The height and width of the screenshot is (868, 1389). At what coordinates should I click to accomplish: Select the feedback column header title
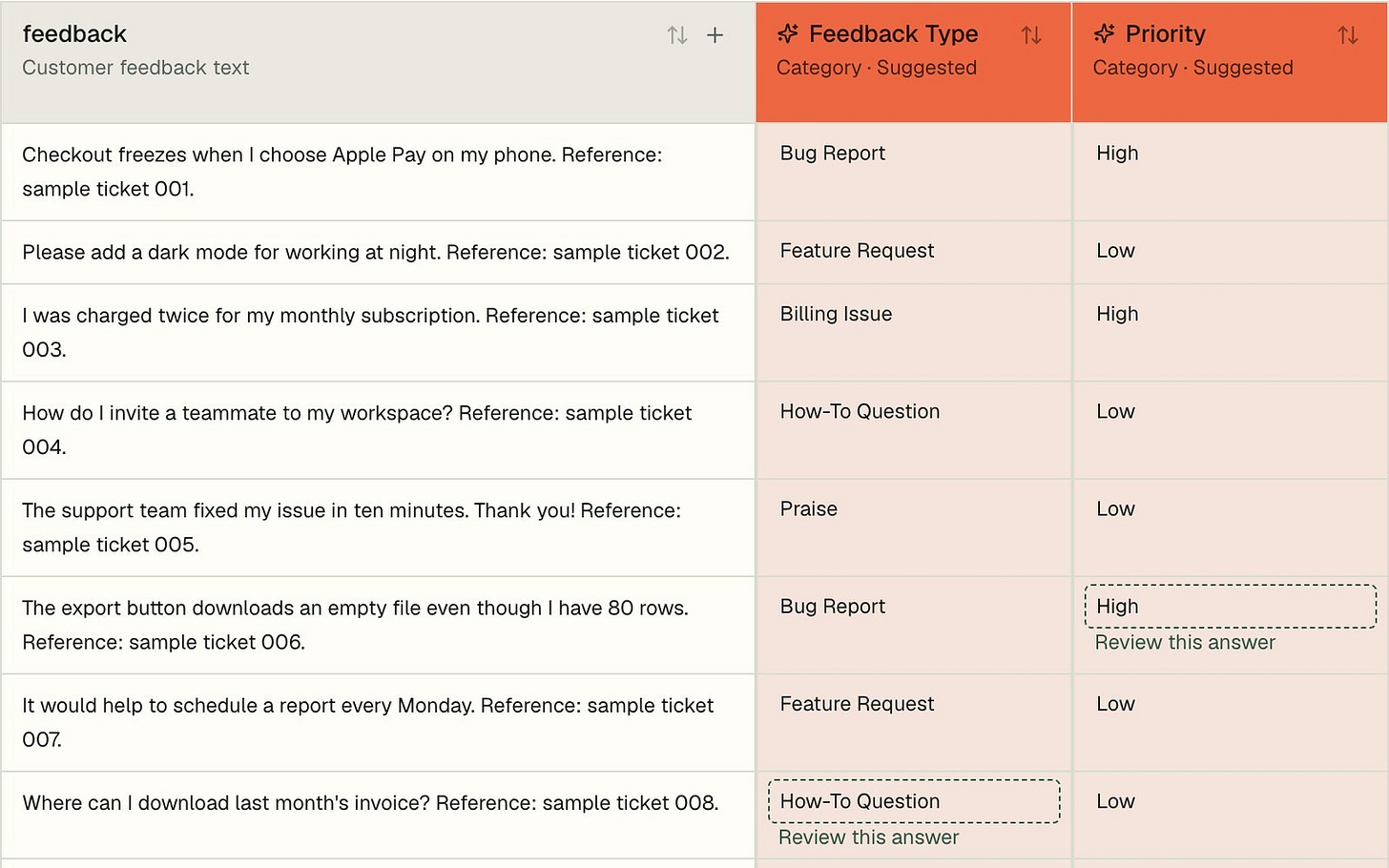[x=74, y=34]
